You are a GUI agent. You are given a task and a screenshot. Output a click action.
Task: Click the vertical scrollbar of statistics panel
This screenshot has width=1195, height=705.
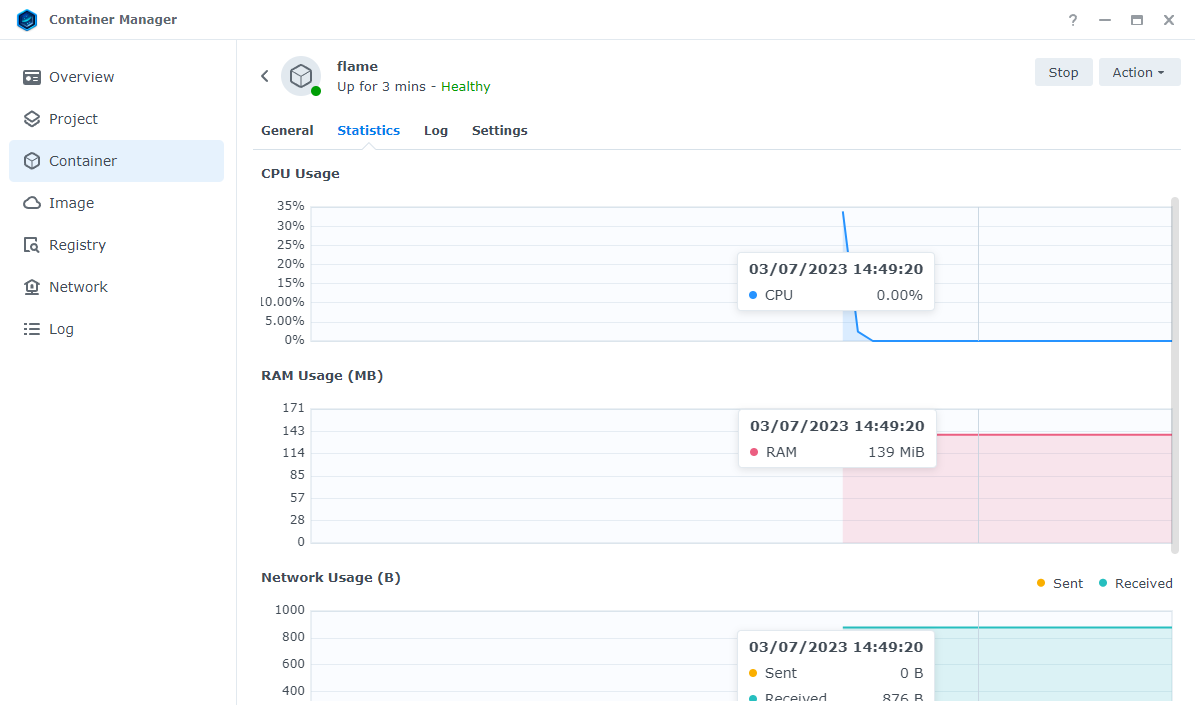[x=1174, y=375]
